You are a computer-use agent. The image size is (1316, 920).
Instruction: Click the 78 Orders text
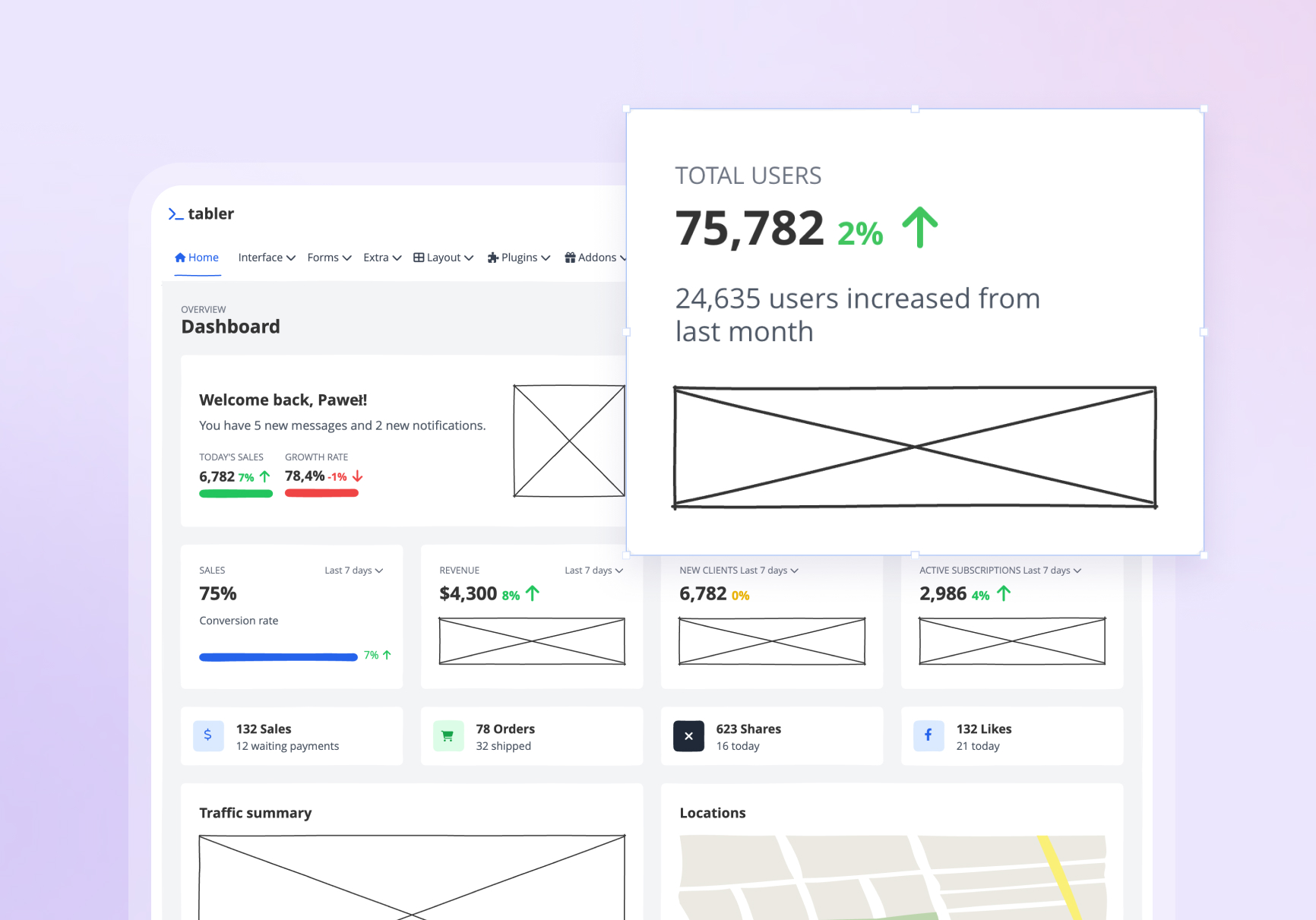coord(505,729)
